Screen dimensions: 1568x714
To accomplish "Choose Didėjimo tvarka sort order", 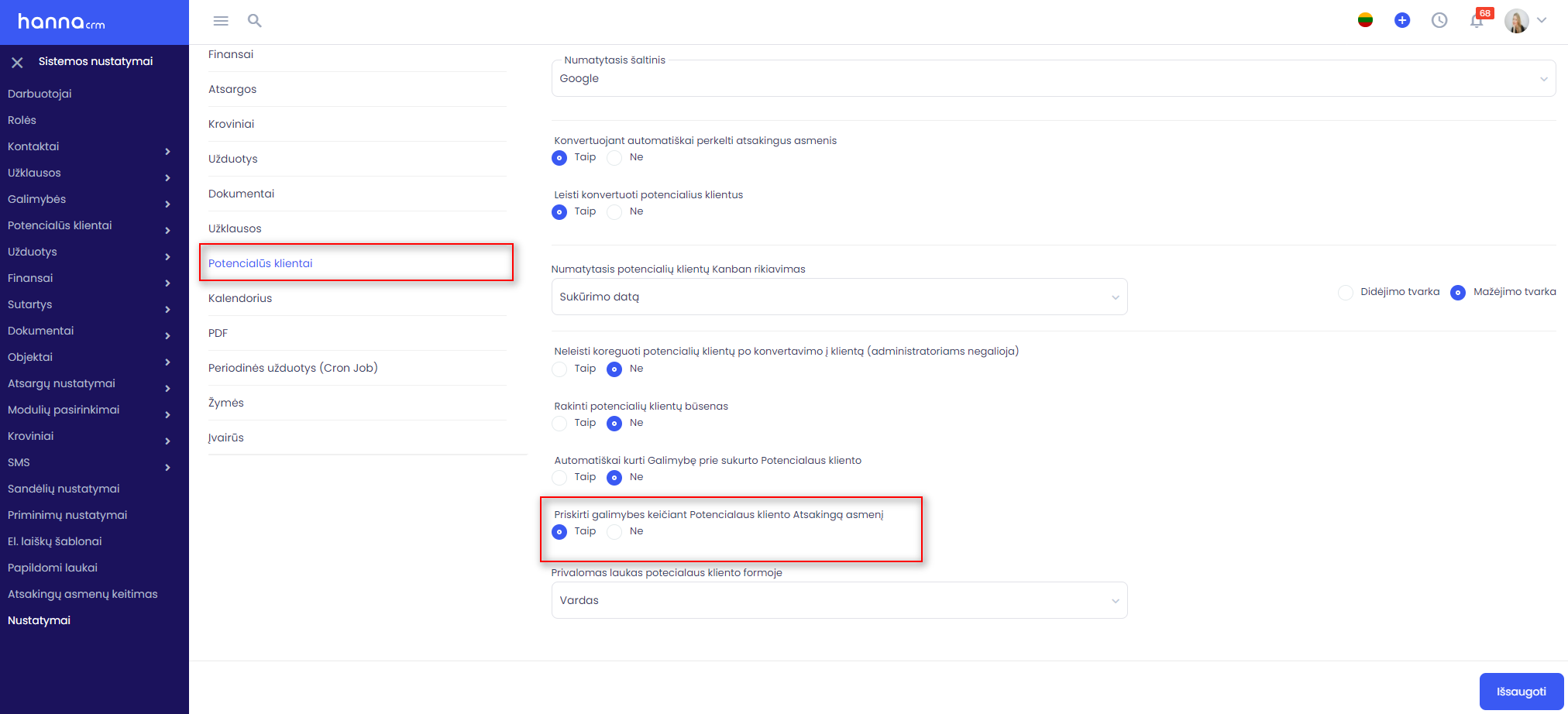I will pyautogui.click(x=1346, y=293).
